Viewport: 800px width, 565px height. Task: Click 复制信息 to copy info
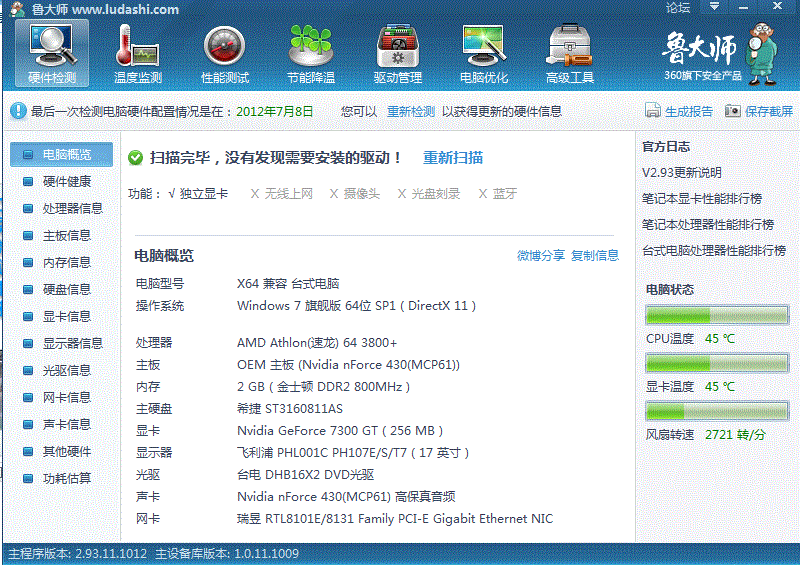[x=595, y=255]
